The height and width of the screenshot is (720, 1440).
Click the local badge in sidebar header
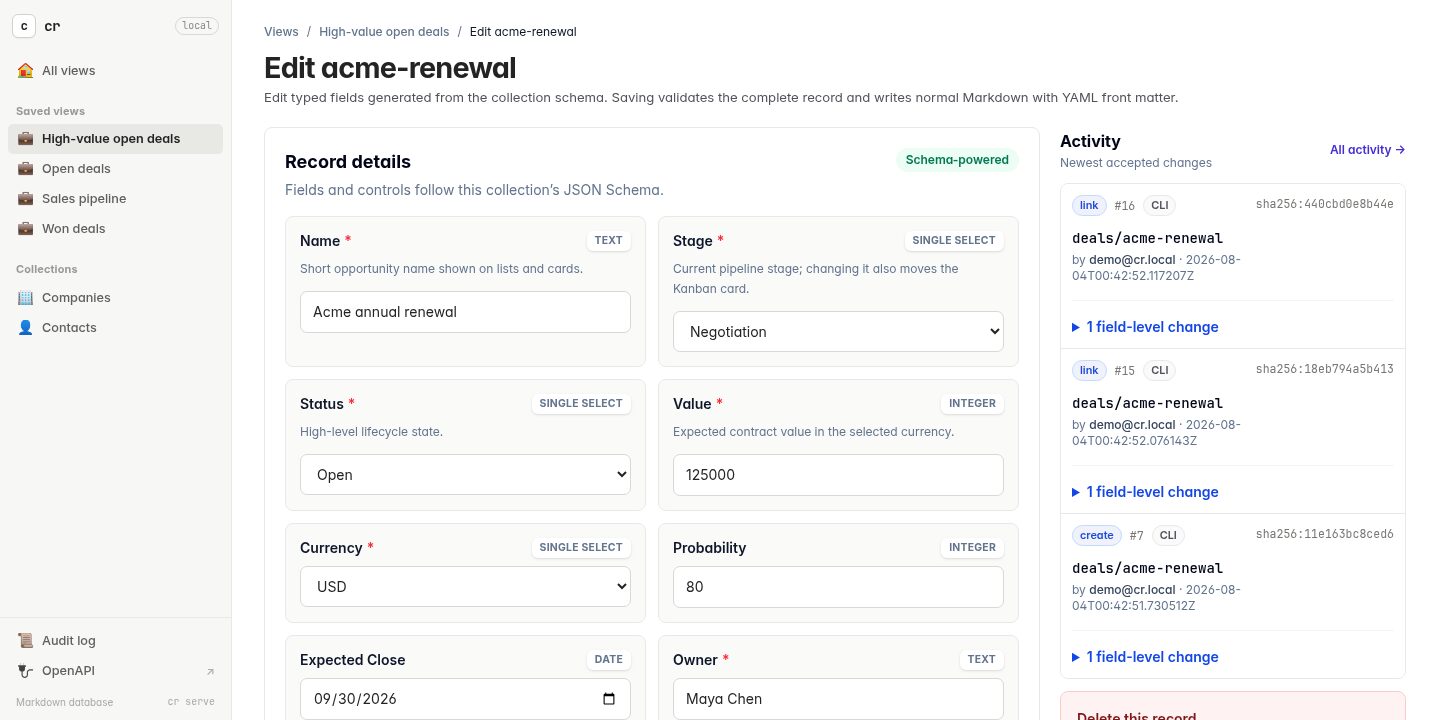(x=197, y=26)
